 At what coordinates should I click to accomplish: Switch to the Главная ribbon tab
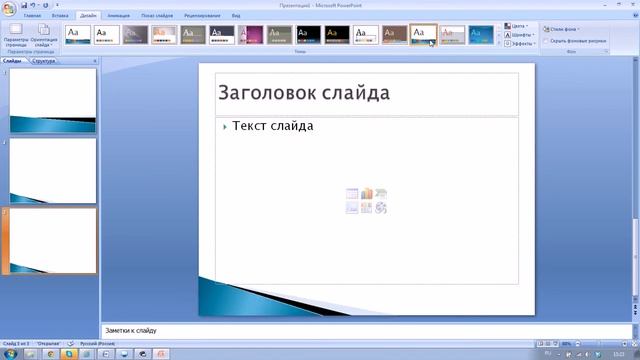tap(32, 16)
